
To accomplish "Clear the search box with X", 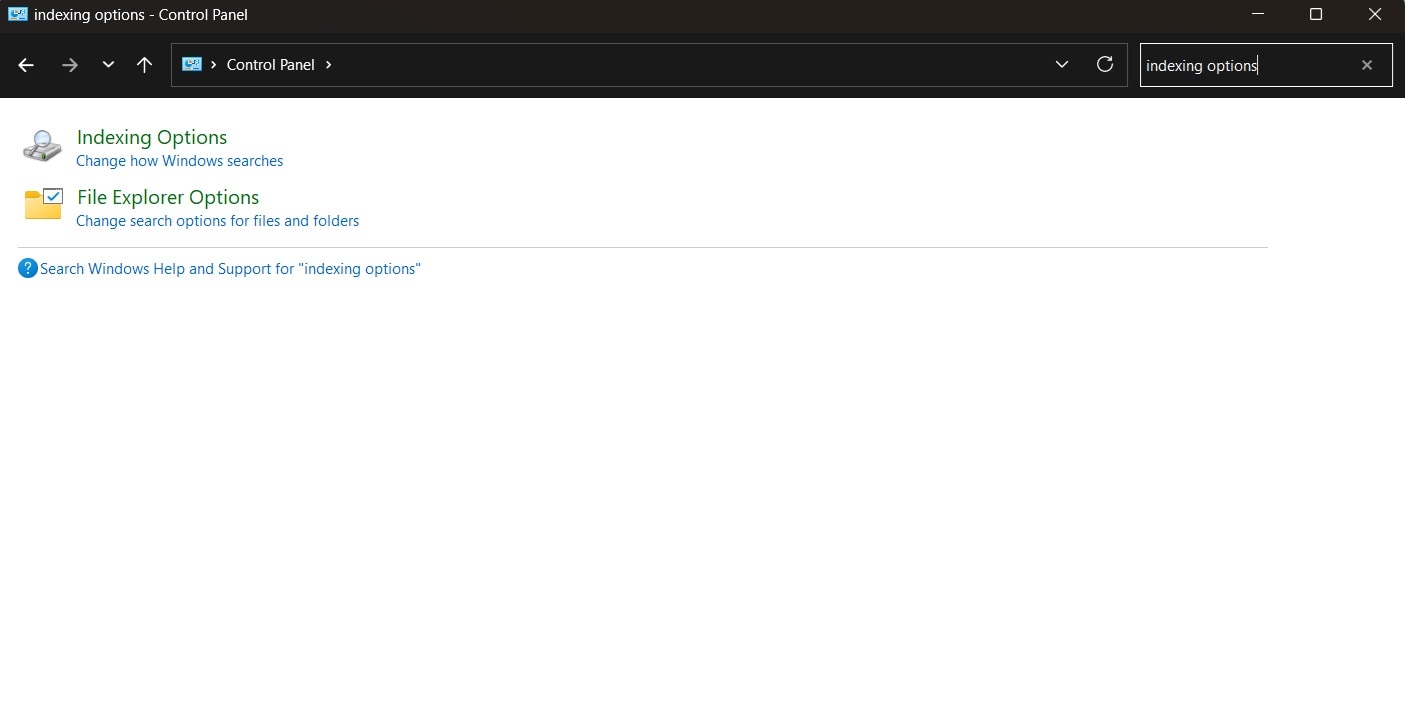I will pyautogui.click(x=1367, y=65).
